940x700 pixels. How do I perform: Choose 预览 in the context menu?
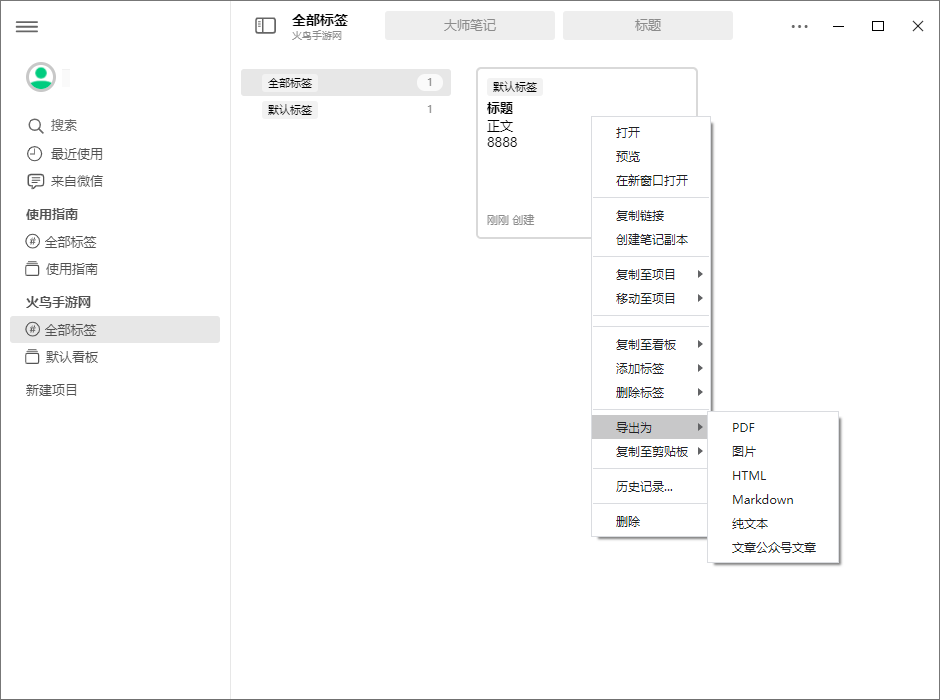(650, 157)
